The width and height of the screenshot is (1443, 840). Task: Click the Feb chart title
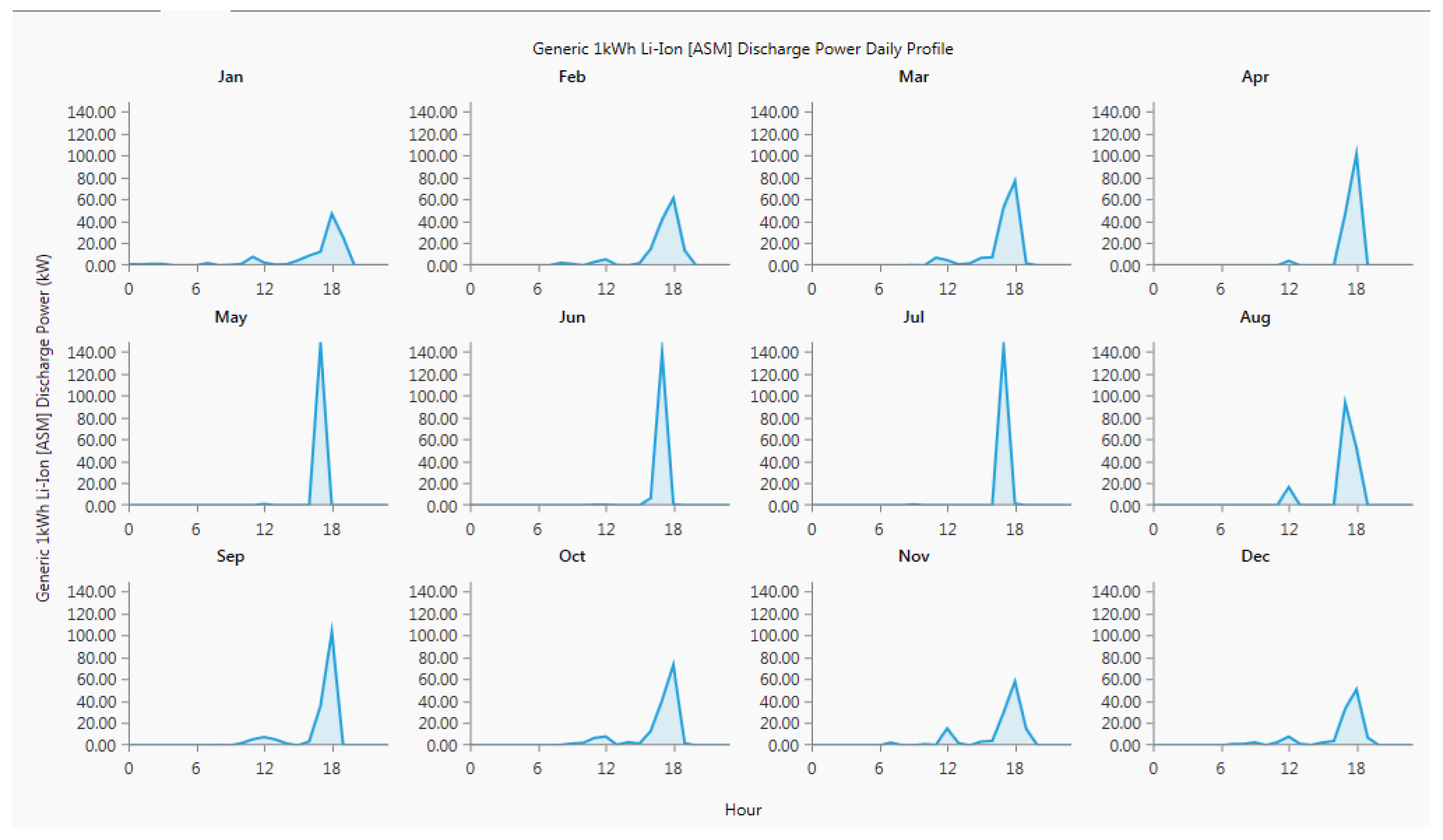click(x=572, y=77)
